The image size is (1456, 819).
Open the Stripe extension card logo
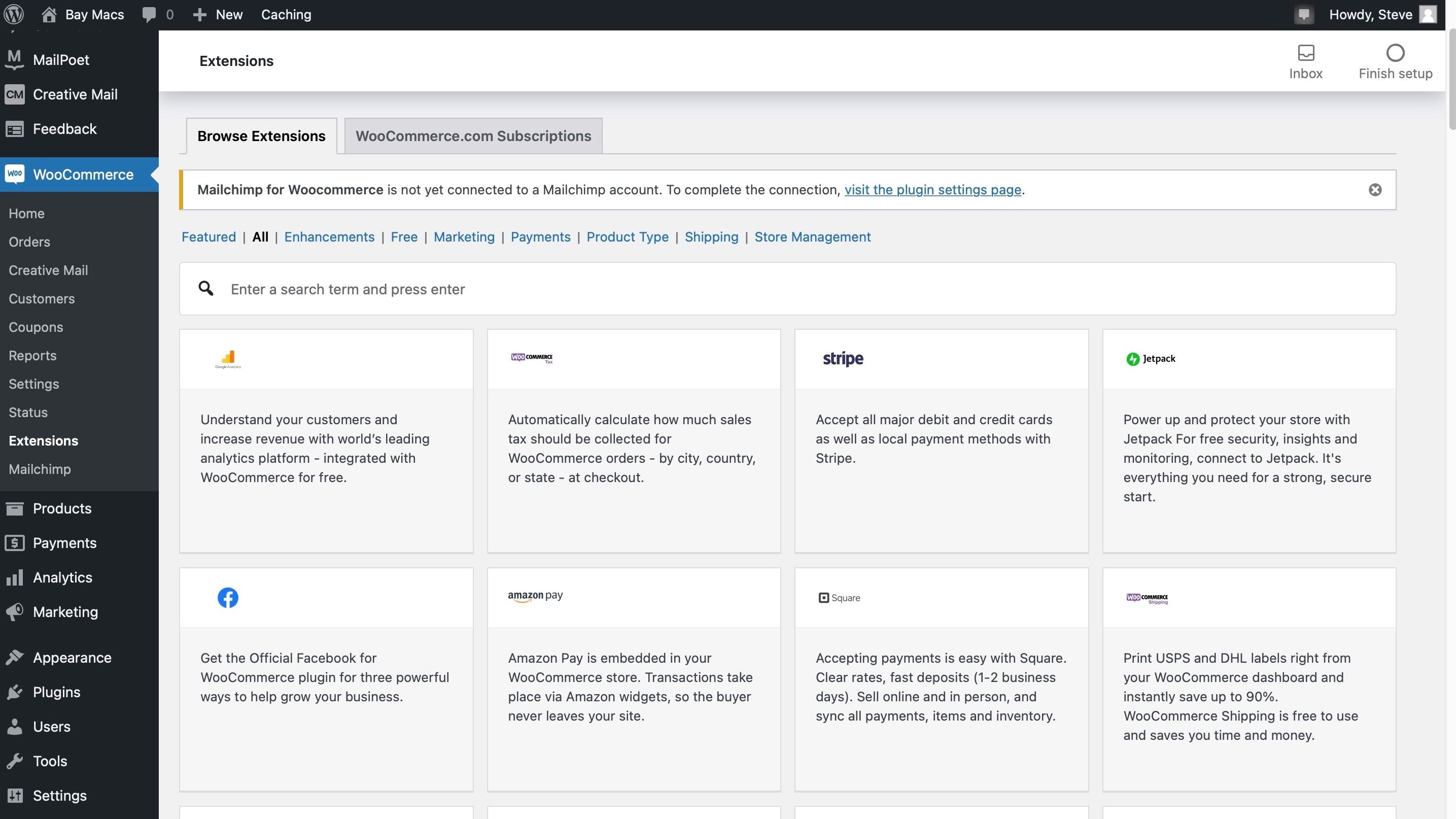click(843, 359)
